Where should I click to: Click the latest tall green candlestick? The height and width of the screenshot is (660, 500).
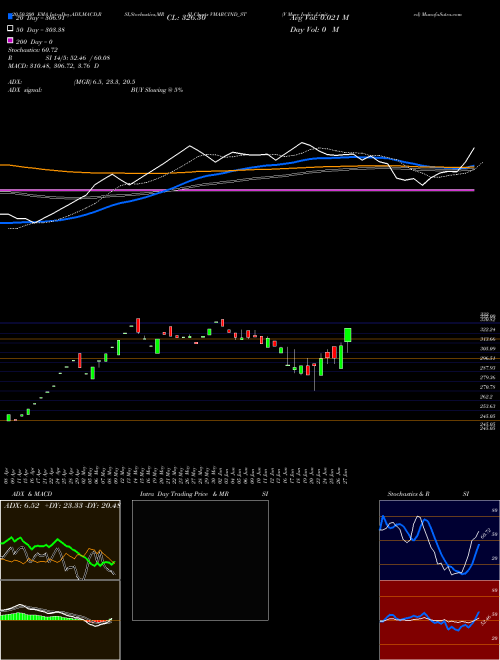[348, 335]
